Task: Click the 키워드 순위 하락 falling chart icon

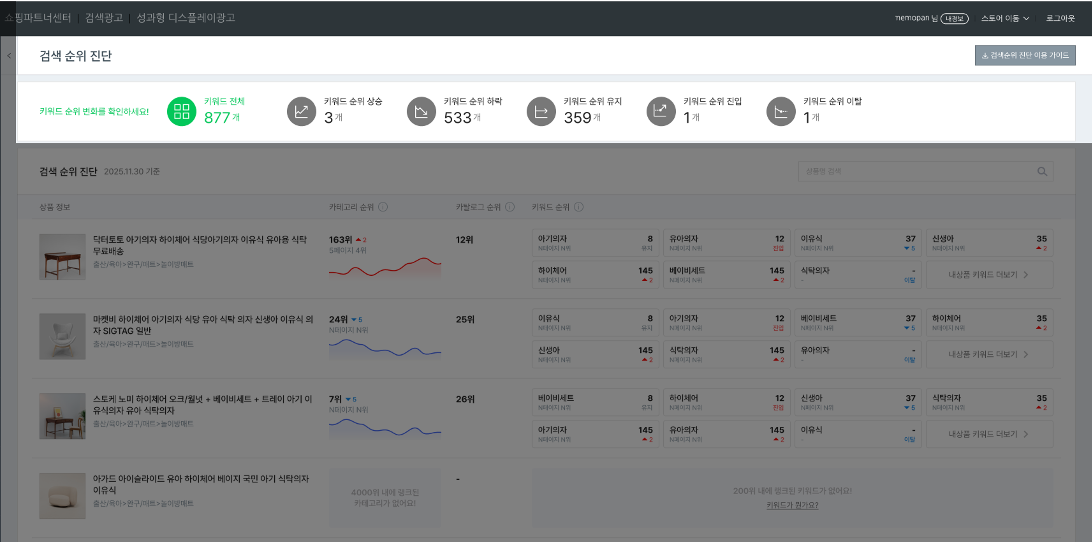Action: (x=421, y=112)
